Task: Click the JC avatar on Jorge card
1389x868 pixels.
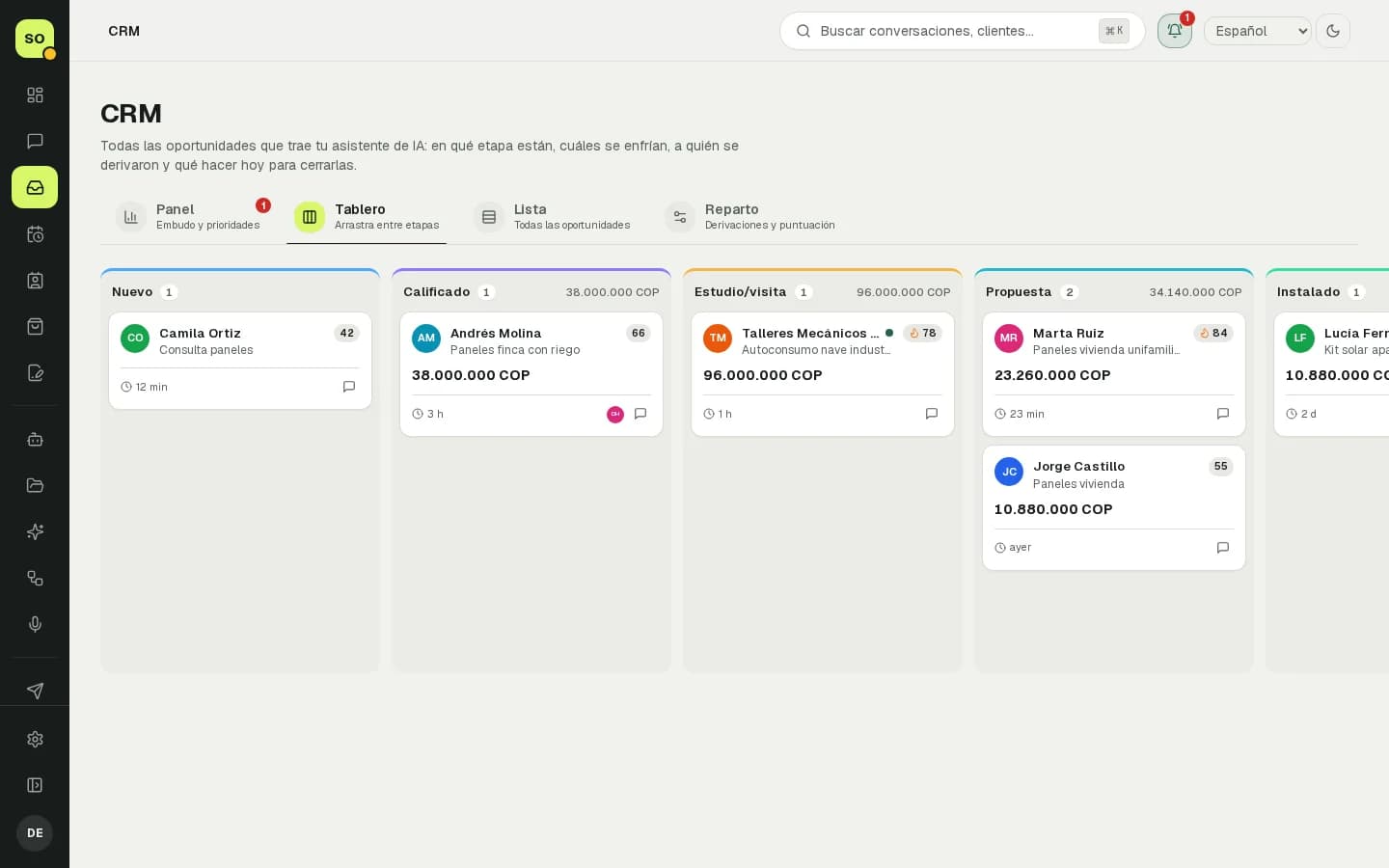Action: point(1009,472)
